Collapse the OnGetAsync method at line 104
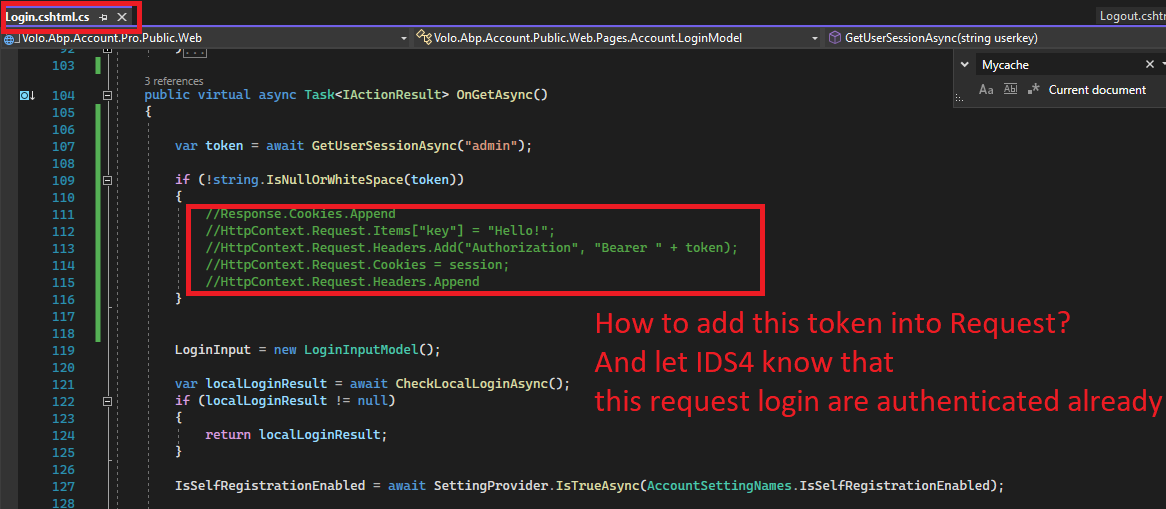Viewport: 1166px width, 509px height. [x=108, y=95]
